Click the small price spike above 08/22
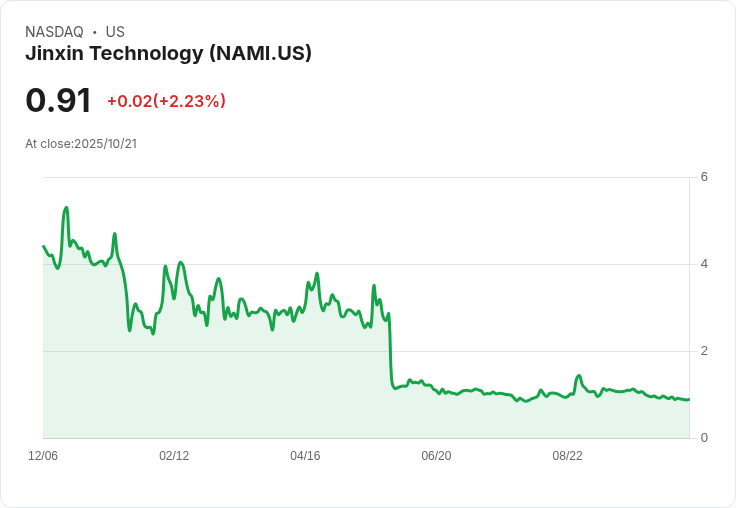 pos(579,376)
